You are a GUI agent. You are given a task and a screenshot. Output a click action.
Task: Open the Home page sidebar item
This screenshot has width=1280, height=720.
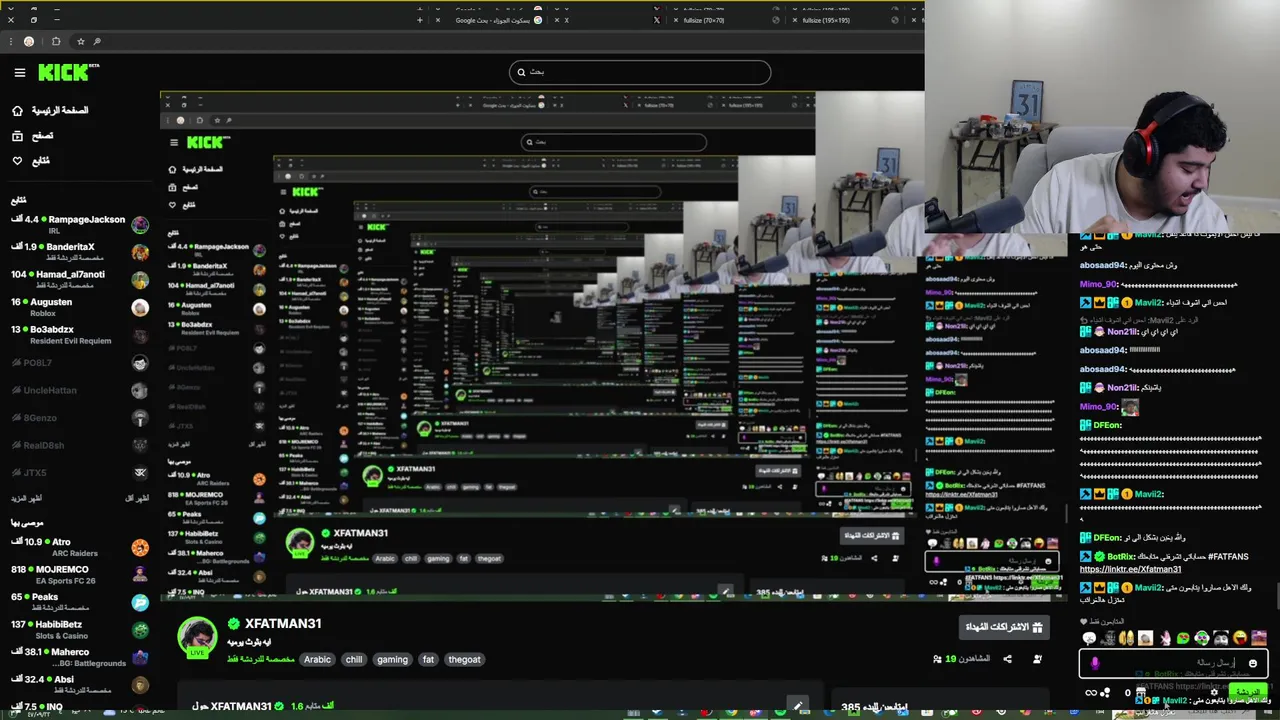tap(49, 110)
